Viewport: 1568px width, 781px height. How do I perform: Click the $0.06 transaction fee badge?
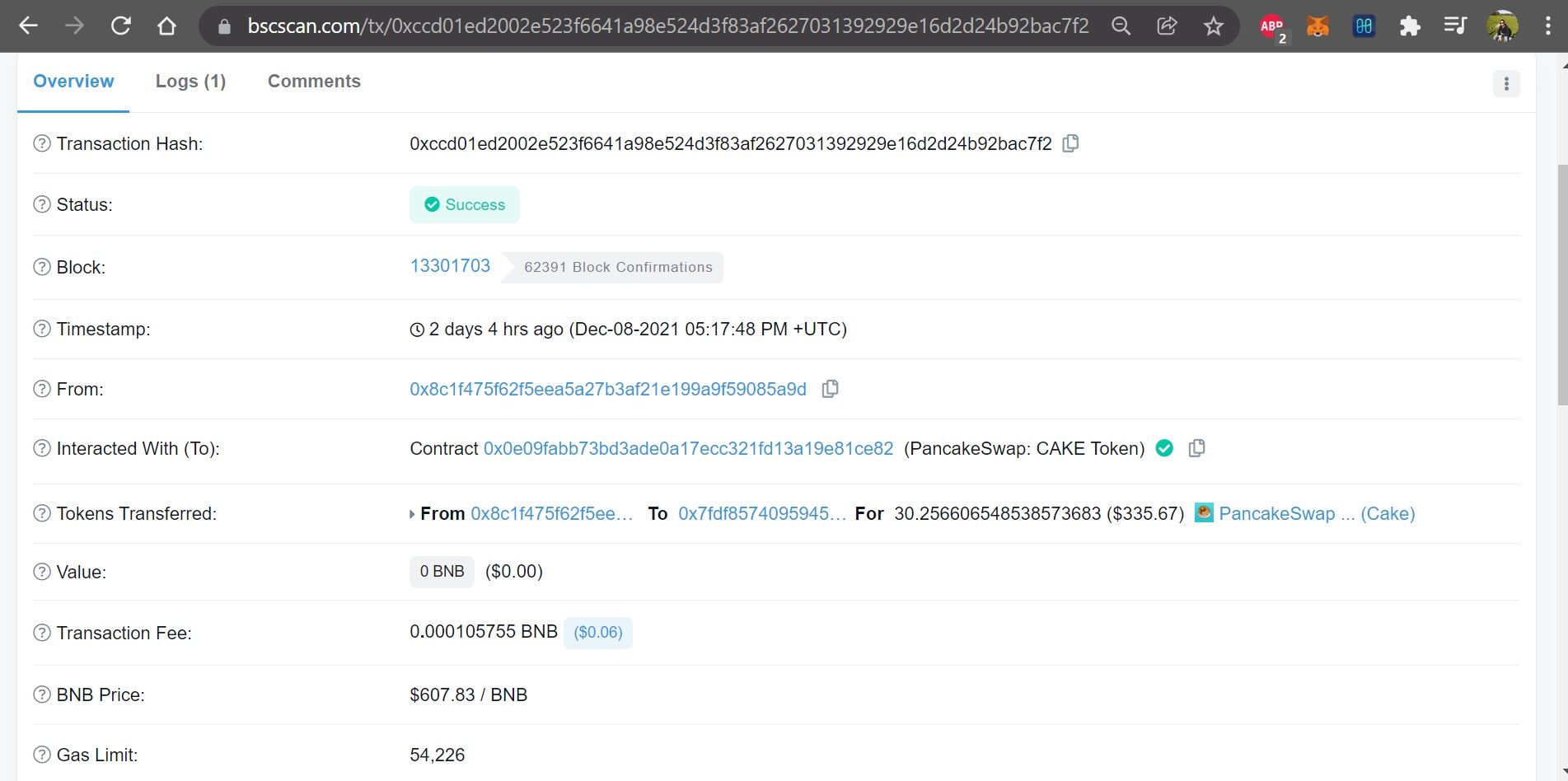click(x=598, y=633)
